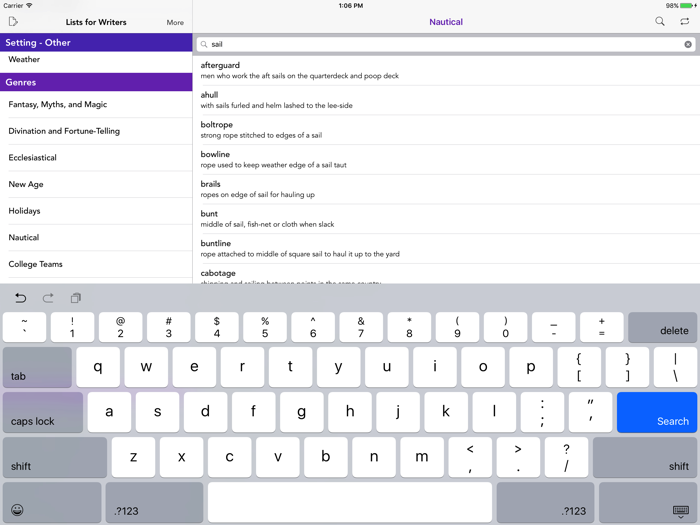Tap the letter p key
This screenshot has height=525, width=700.
[x=531, y=367]
